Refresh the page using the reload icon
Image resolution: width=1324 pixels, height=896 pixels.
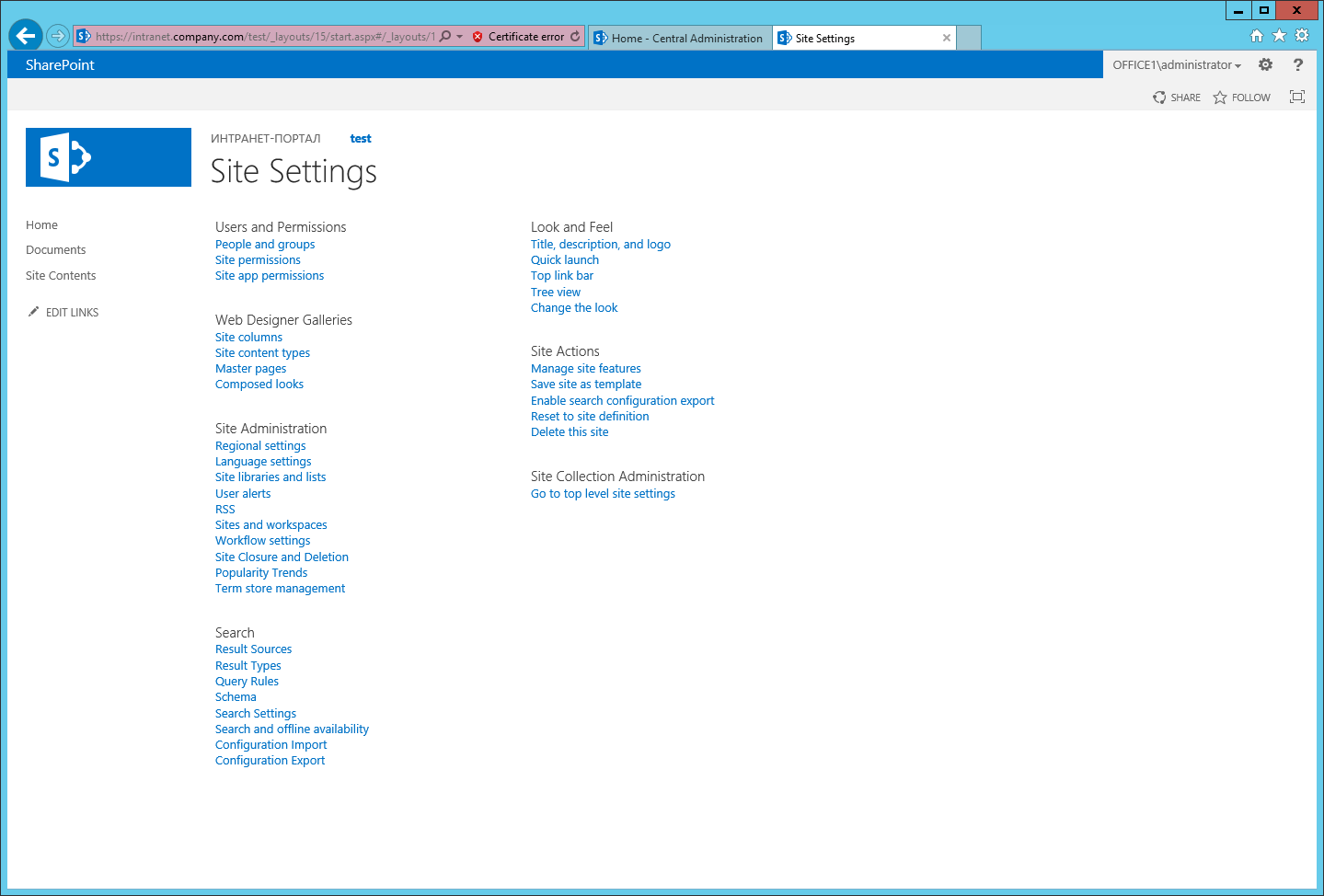coord(575,37)
